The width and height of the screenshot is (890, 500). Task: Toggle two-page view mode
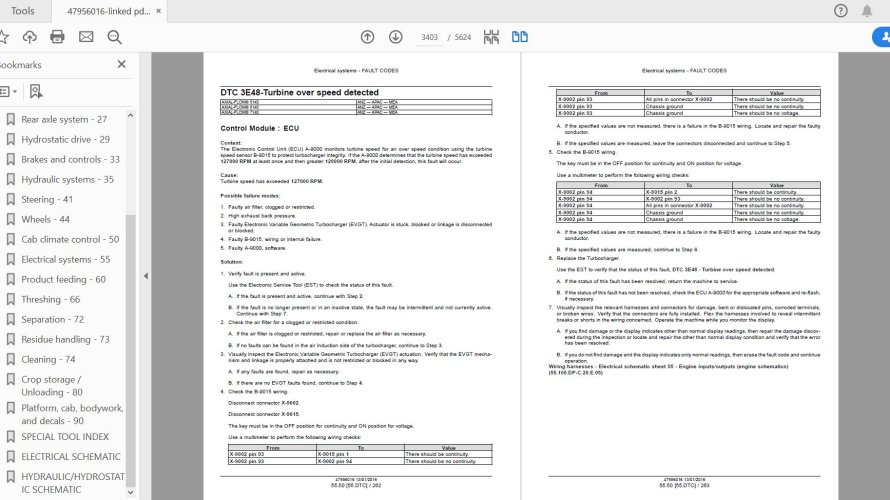(519, 37)
